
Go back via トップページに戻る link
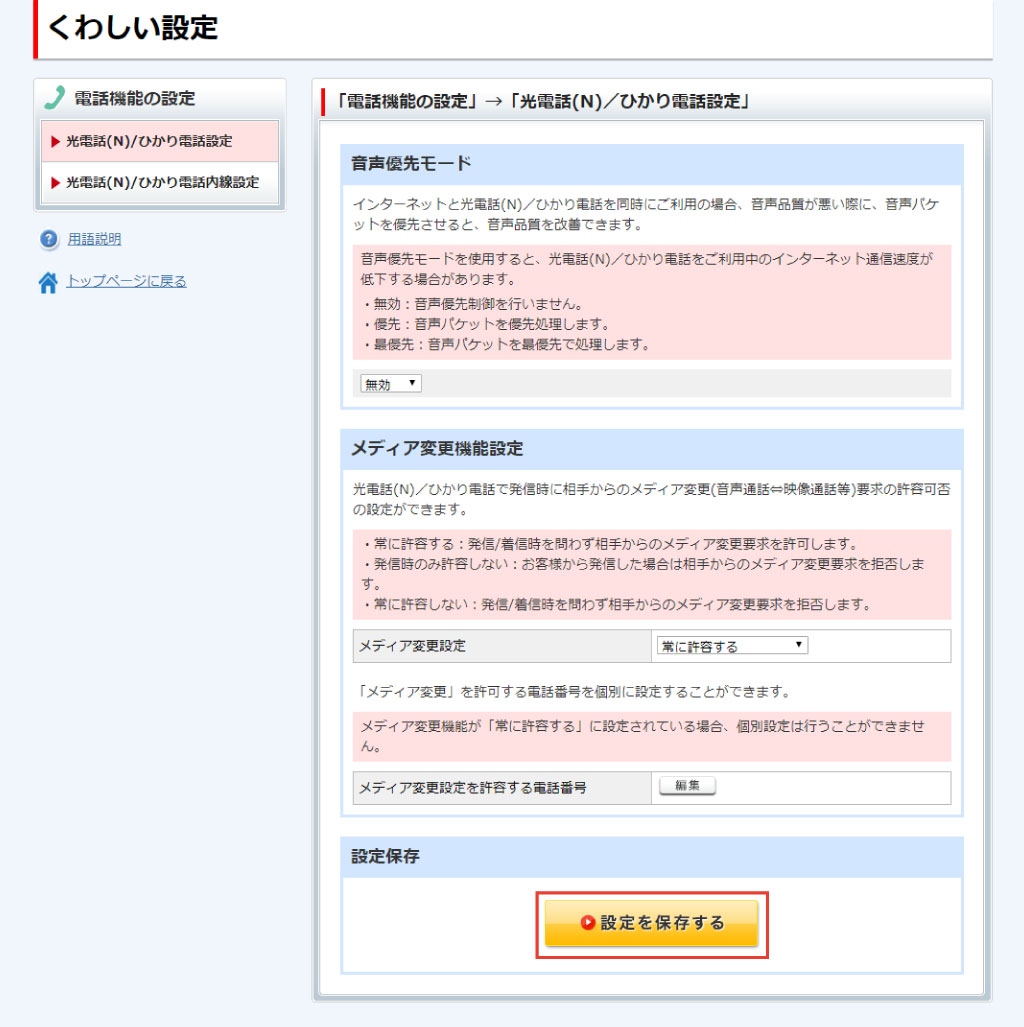coord(126,282)
